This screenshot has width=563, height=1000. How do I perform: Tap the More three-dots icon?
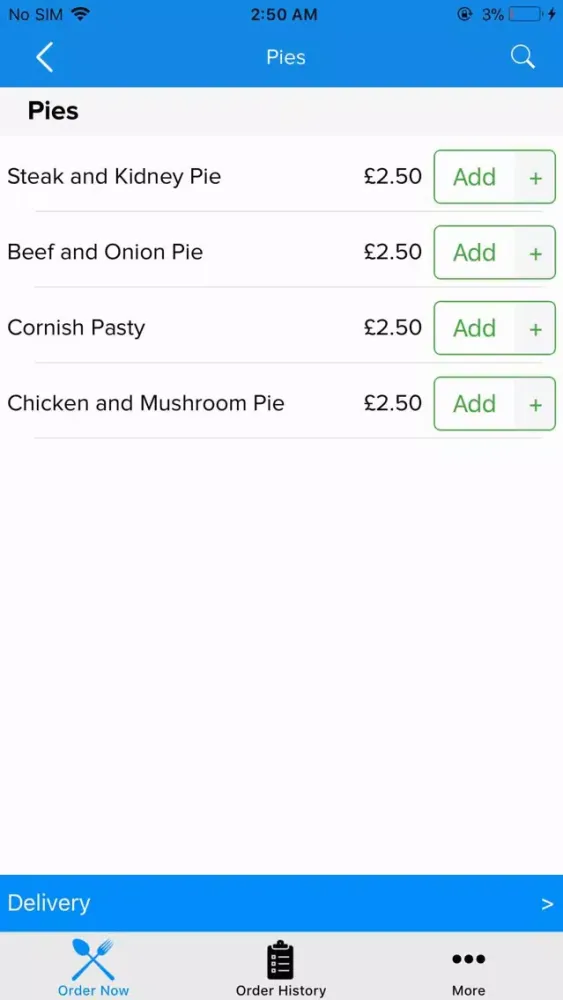point(469,959)
